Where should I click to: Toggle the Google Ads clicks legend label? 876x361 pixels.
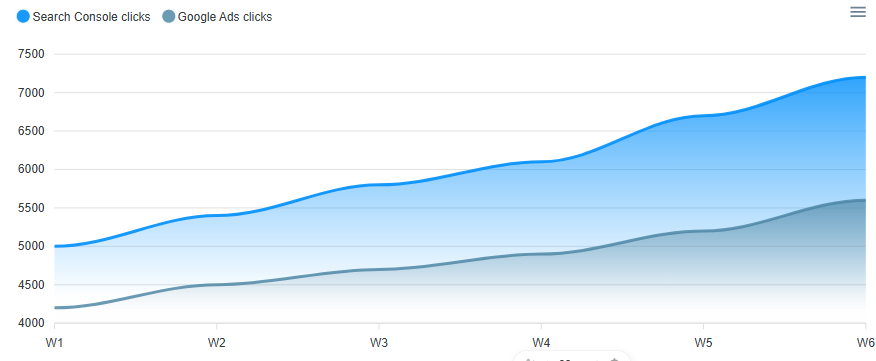[225, 17]
